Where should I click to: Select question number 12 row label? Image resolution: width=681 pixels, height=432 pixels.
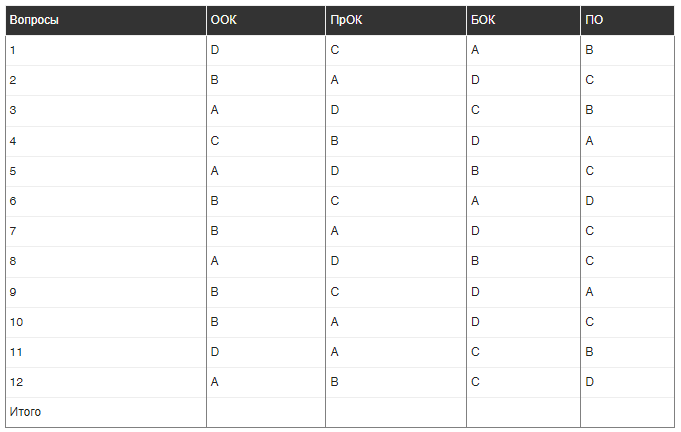click(15, 382)
